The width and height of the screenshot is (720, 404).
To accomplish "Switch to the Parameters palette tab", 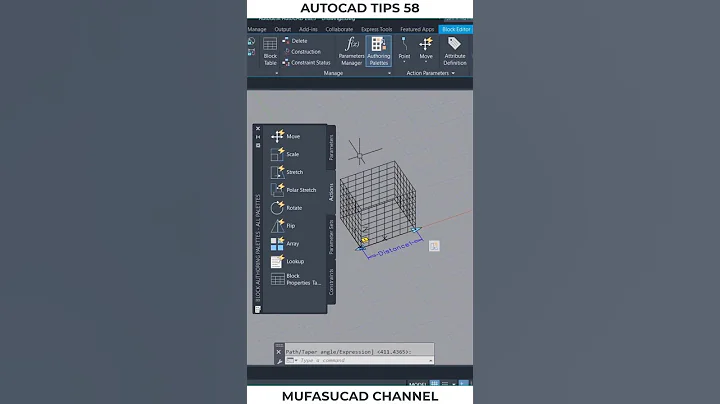I will (331, 147).
